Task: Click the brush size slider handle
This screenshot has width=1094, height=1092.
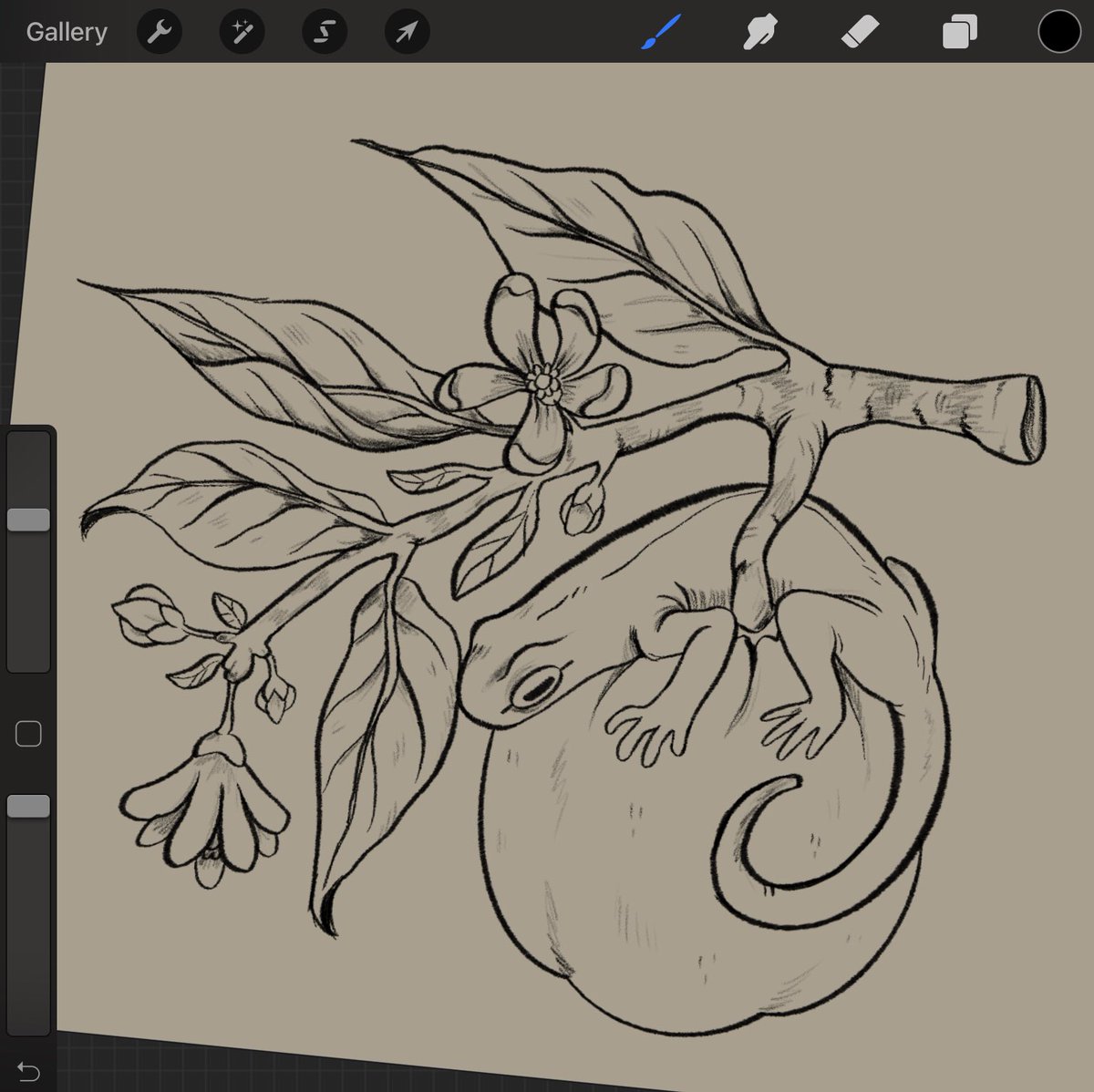Action: point(28,520)
